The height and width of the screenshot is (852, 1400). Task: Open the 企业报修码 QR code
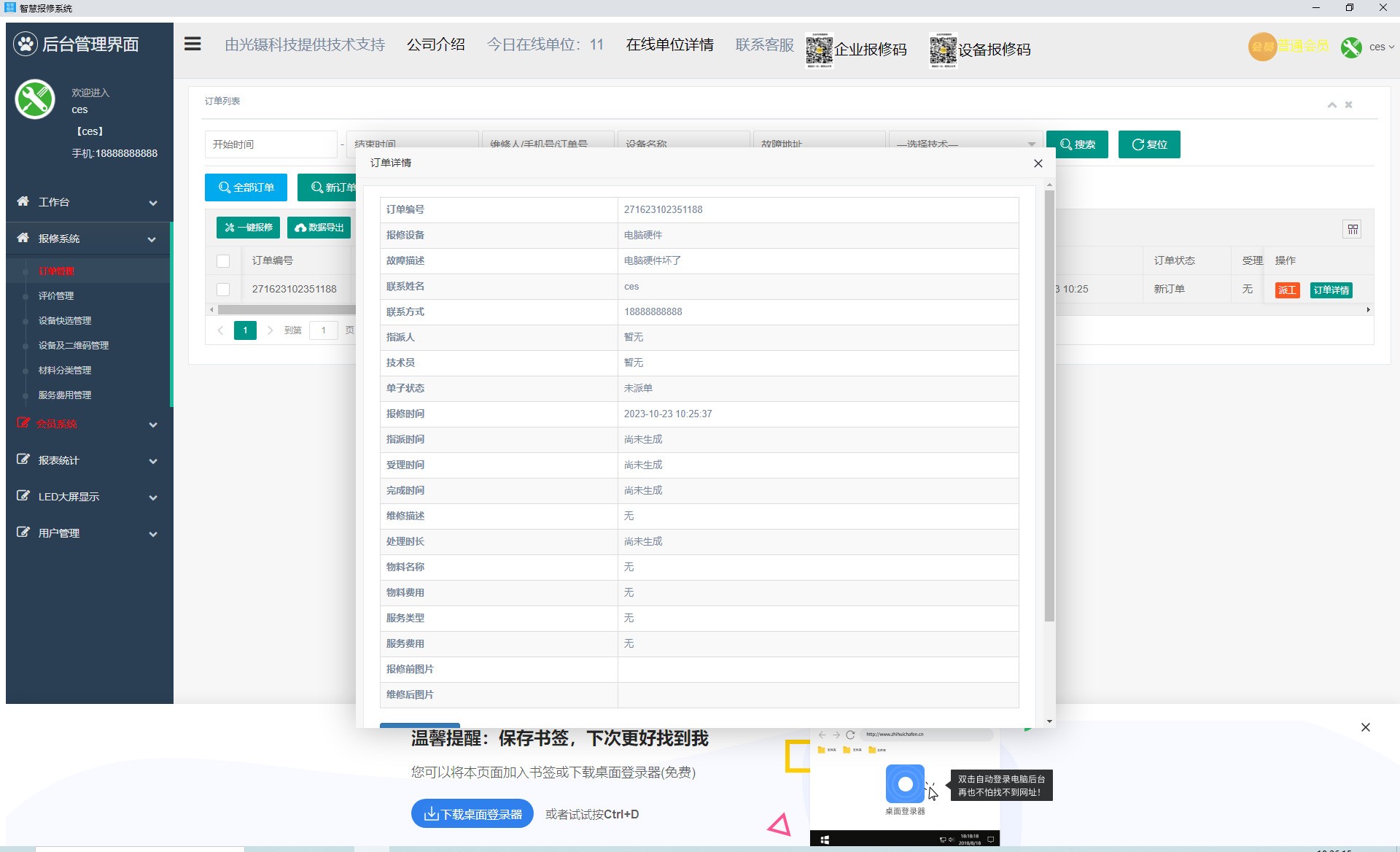[818, 50]
